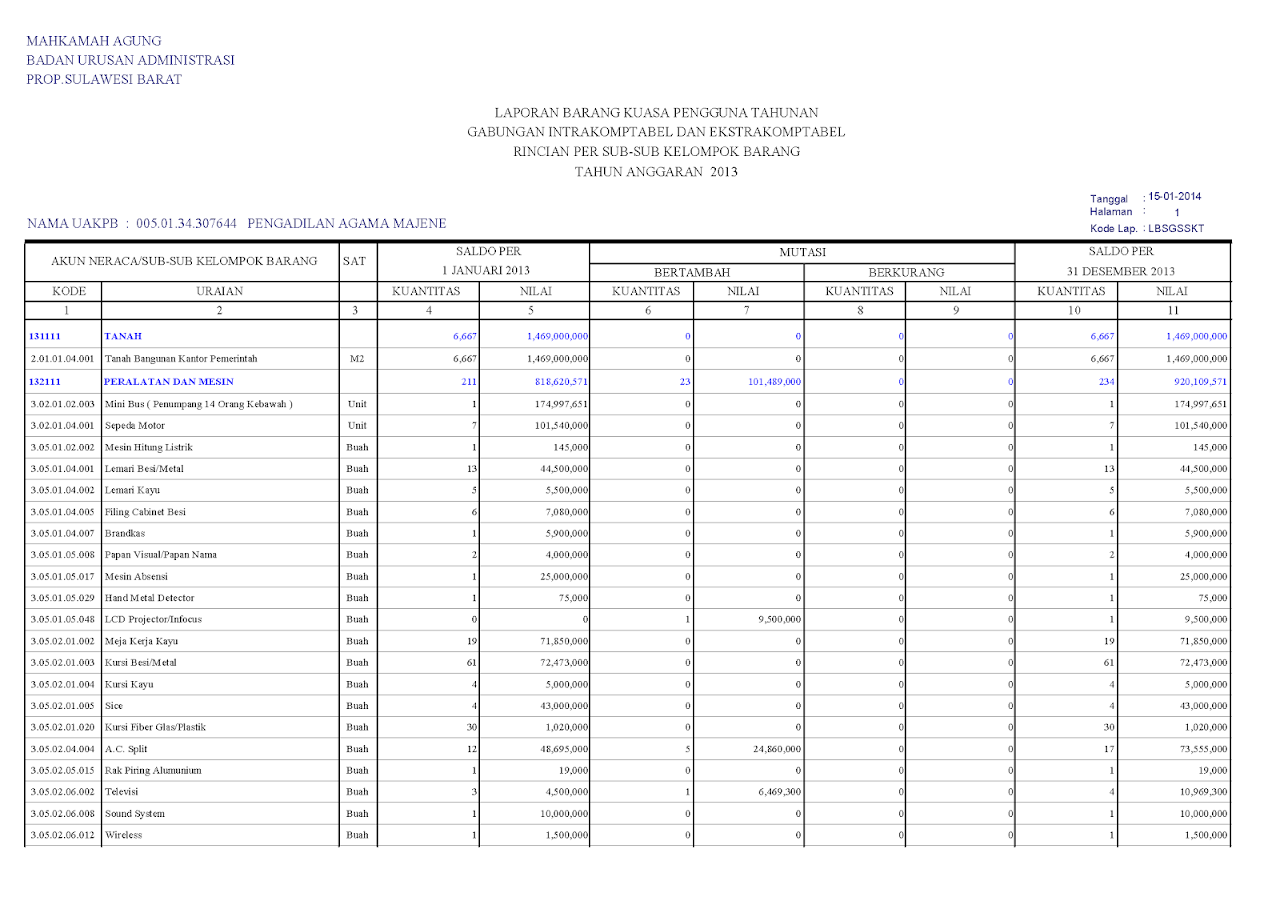
Task: Select "LCD Projector/Infocus" description
Action: [x=152, y=620]
